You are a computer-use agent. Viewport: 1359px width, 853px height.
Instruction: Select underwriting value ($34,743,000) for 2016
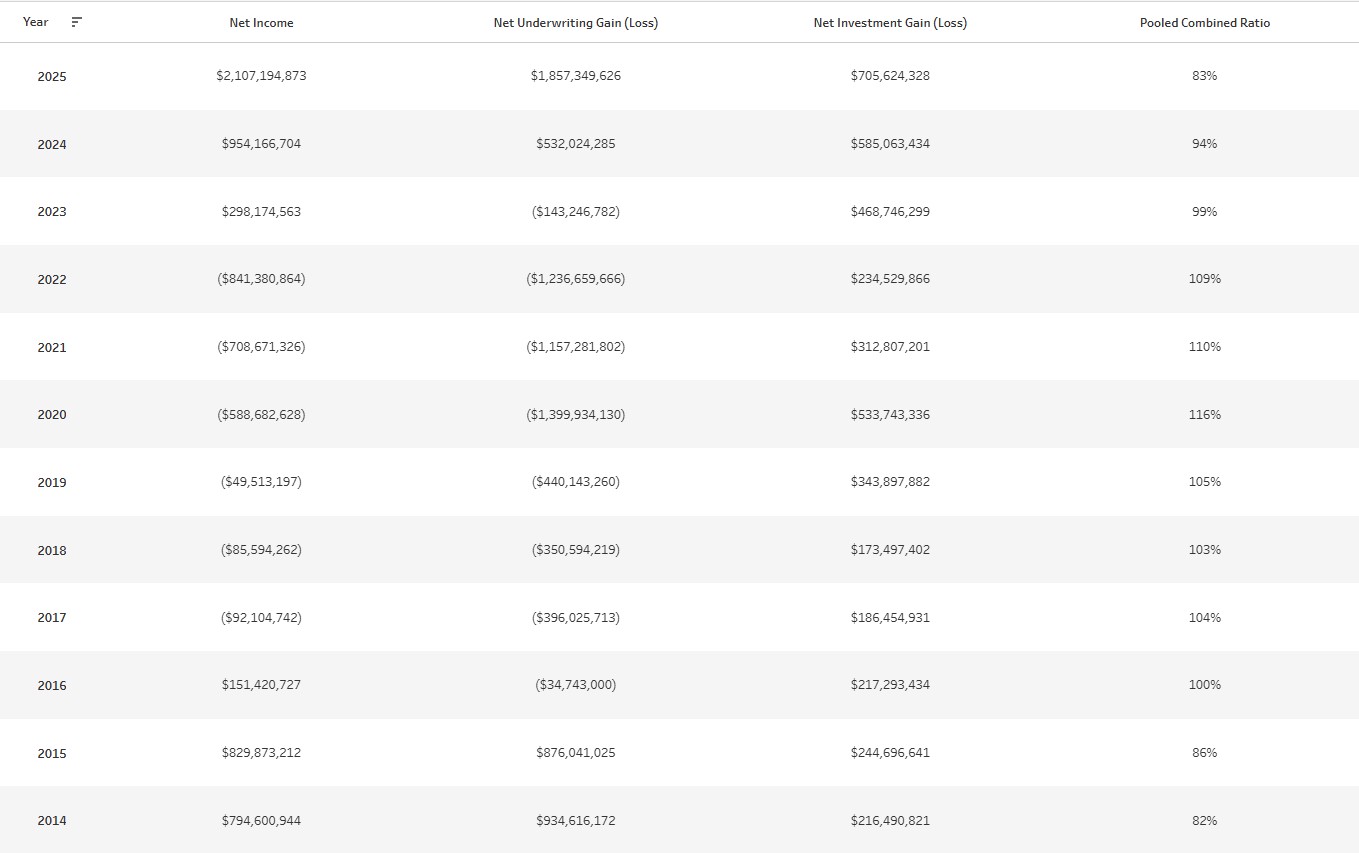[576, 685]
